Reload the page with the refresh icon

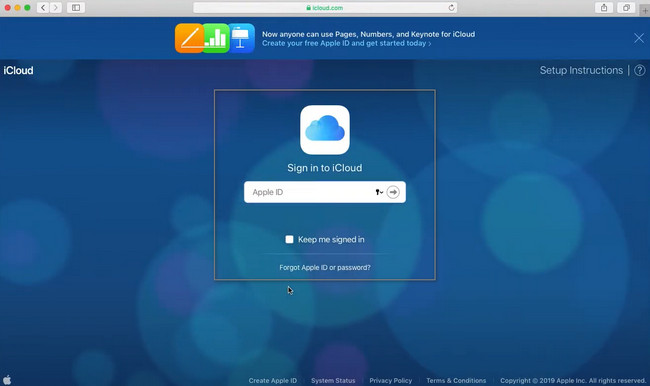tap(451, 7)
